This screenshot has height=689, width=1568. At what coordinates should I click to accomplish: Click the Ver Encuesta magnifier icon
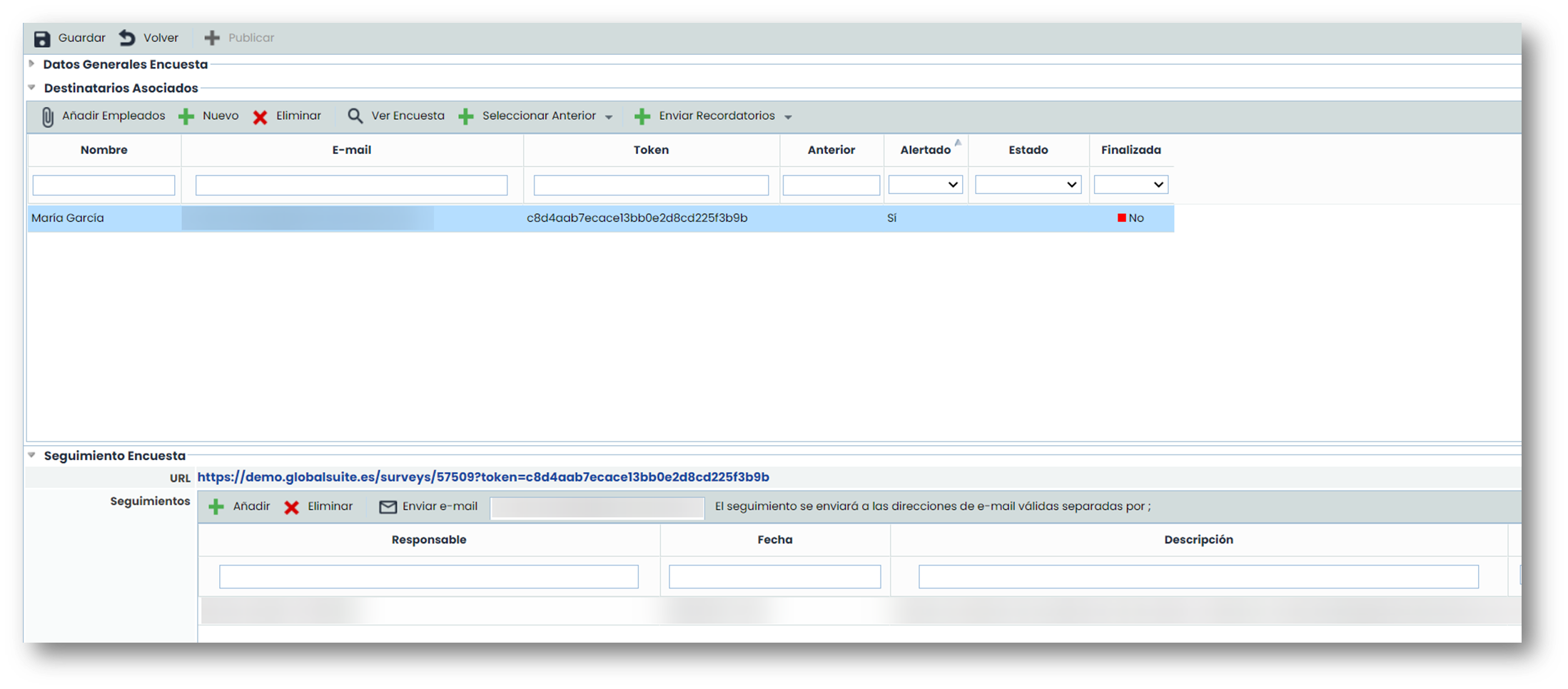(x=355, y=116)
